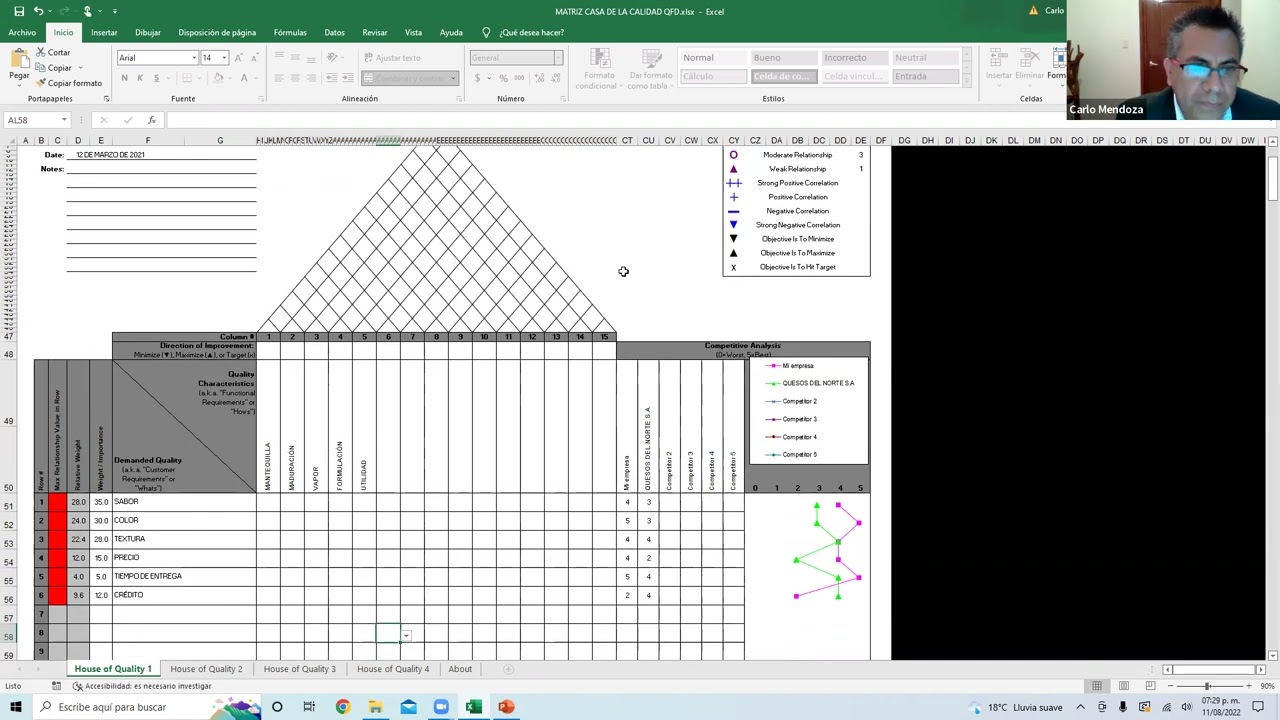Align text to middle vertically

pos(295,58)
